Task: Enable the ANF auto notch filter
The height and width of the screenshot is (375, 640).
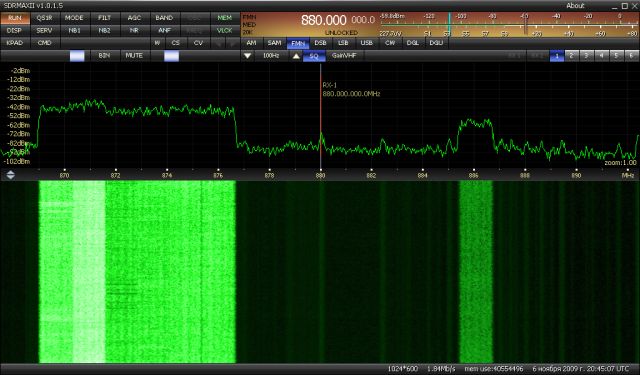Action: [x=164, y=30]
